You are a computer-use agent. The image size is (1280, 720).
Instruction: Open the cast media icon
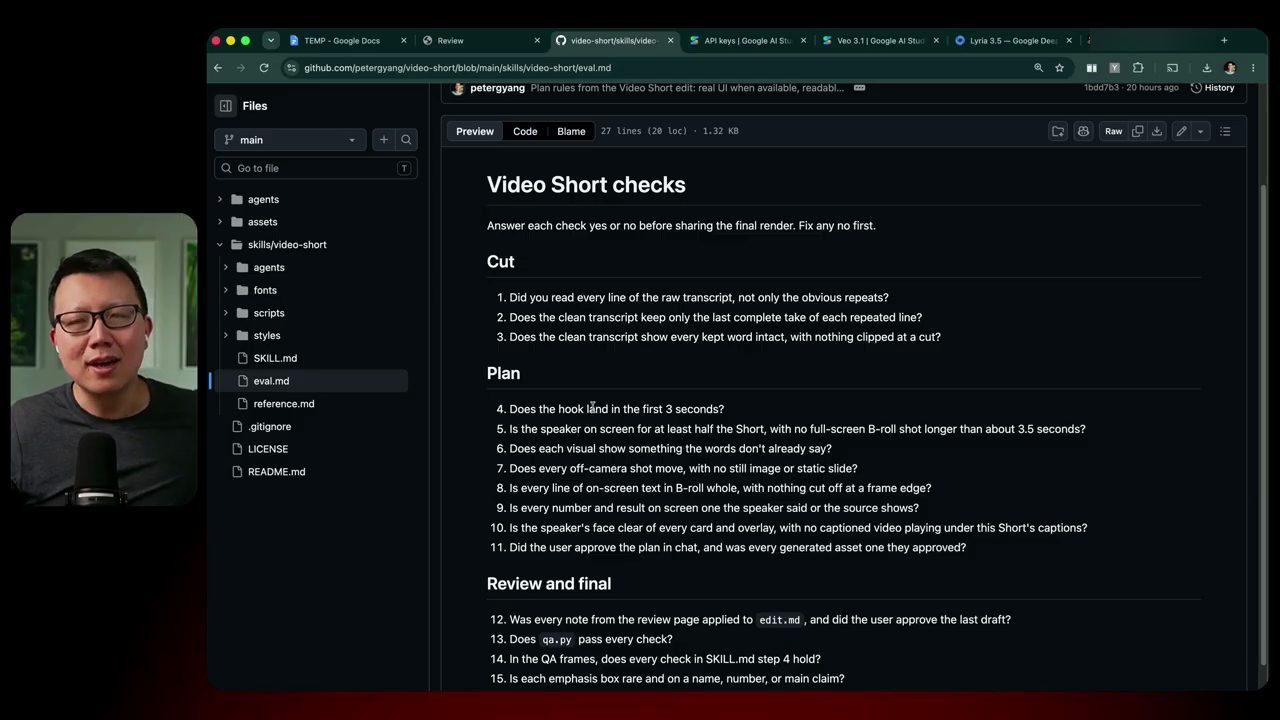coord(1172,68)
